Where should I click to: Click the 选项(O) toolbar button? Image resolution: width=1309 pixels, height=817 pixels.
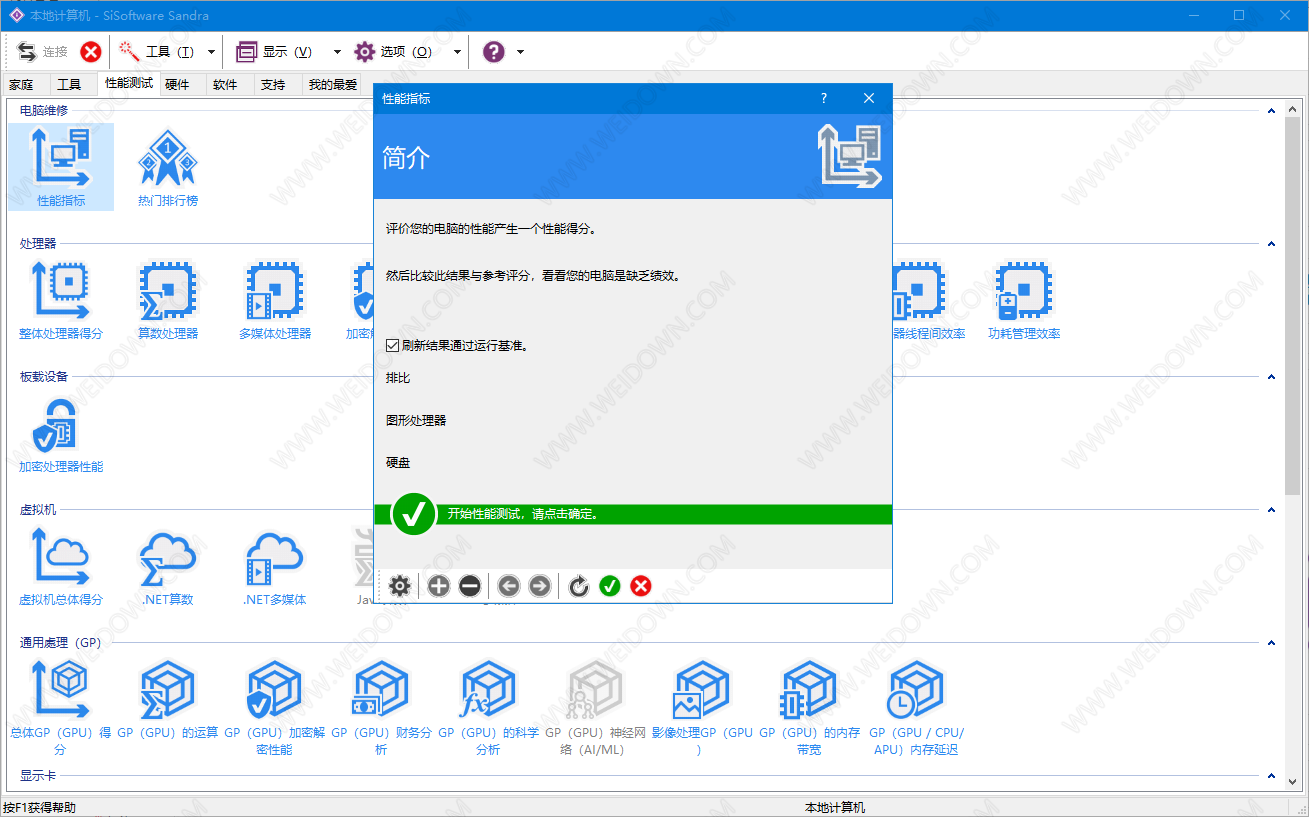[394, 52]
